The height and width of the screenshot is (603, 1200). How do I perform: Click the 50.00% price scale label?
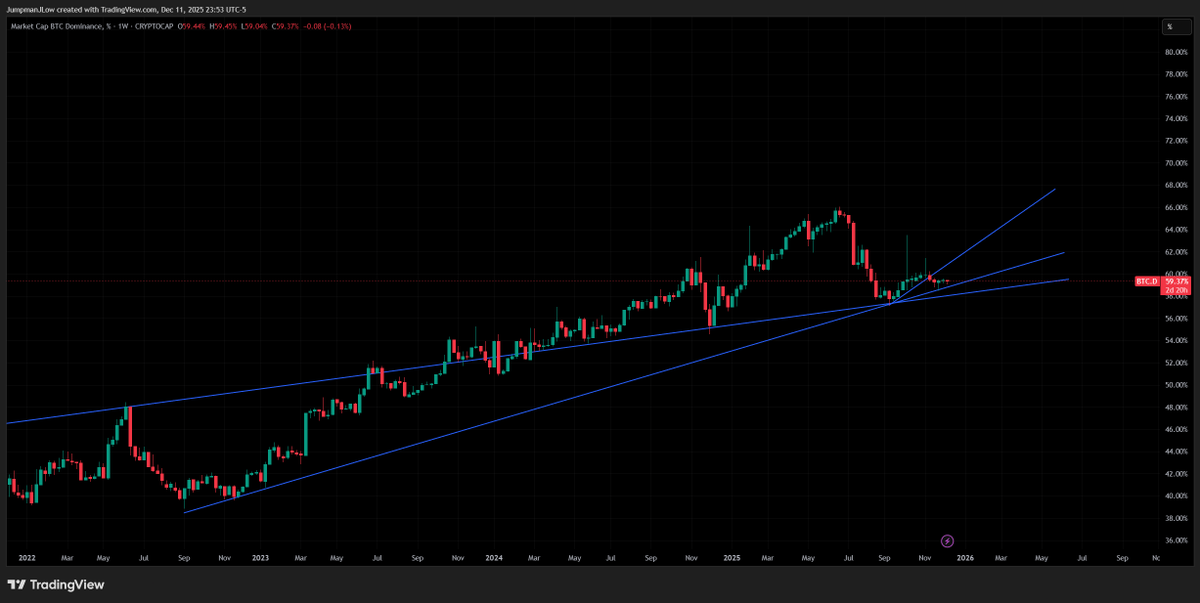(x=1175, y=385)
